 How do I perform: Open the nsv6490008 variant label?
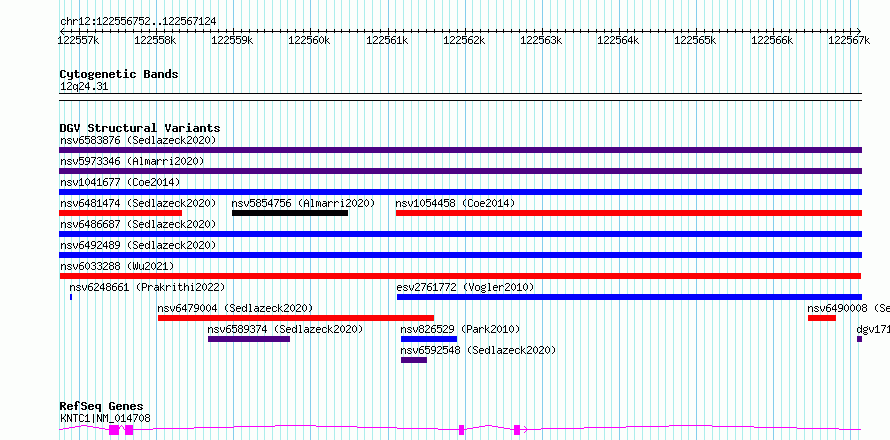click(849, 308)
